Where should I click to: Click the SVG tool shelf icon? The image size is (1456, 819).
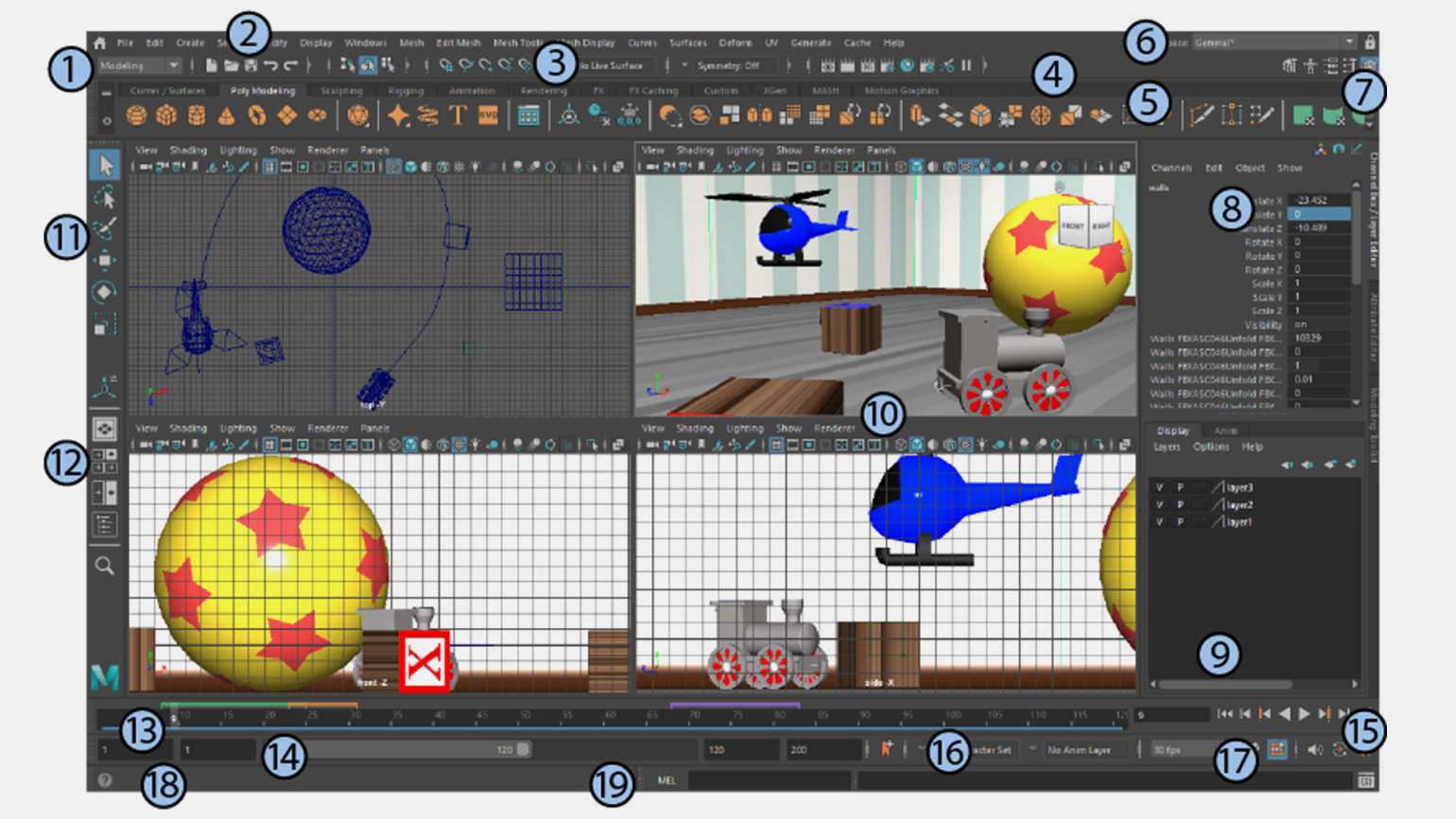pos(488,115)
